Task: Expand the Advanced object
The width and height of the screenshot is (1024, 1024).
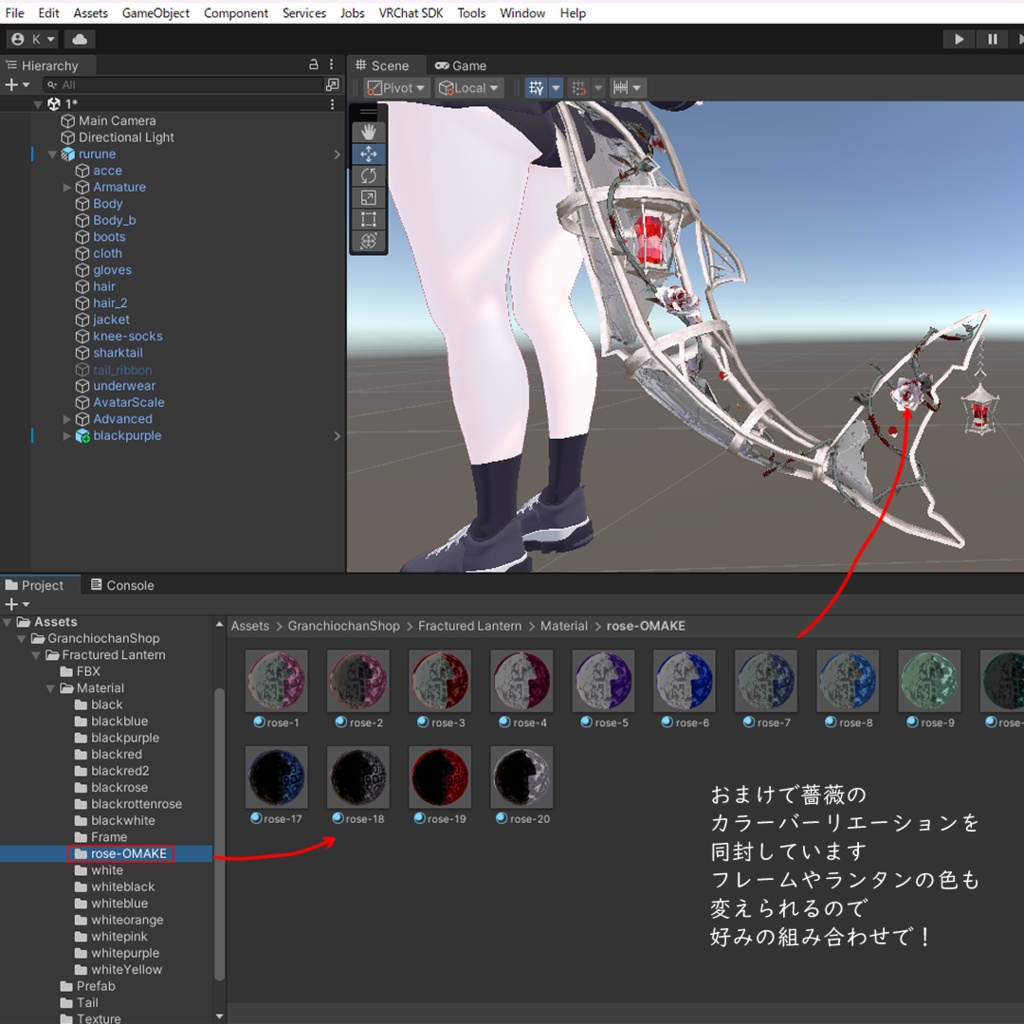Action: click(67, 419)
